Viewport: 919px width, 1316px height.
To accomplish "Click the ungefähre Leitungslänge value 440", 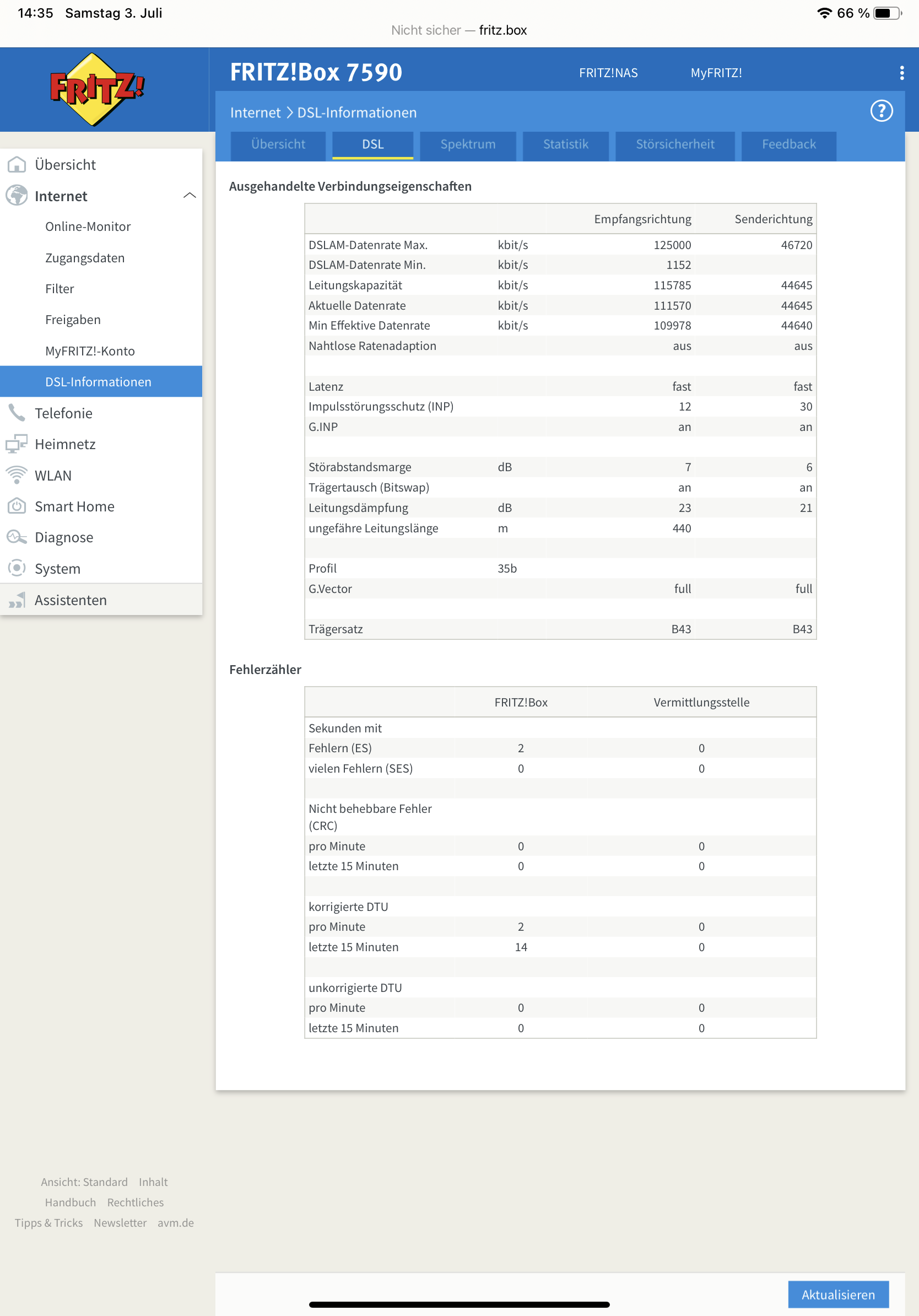I will pyautogui.click(x=681, y=528).
